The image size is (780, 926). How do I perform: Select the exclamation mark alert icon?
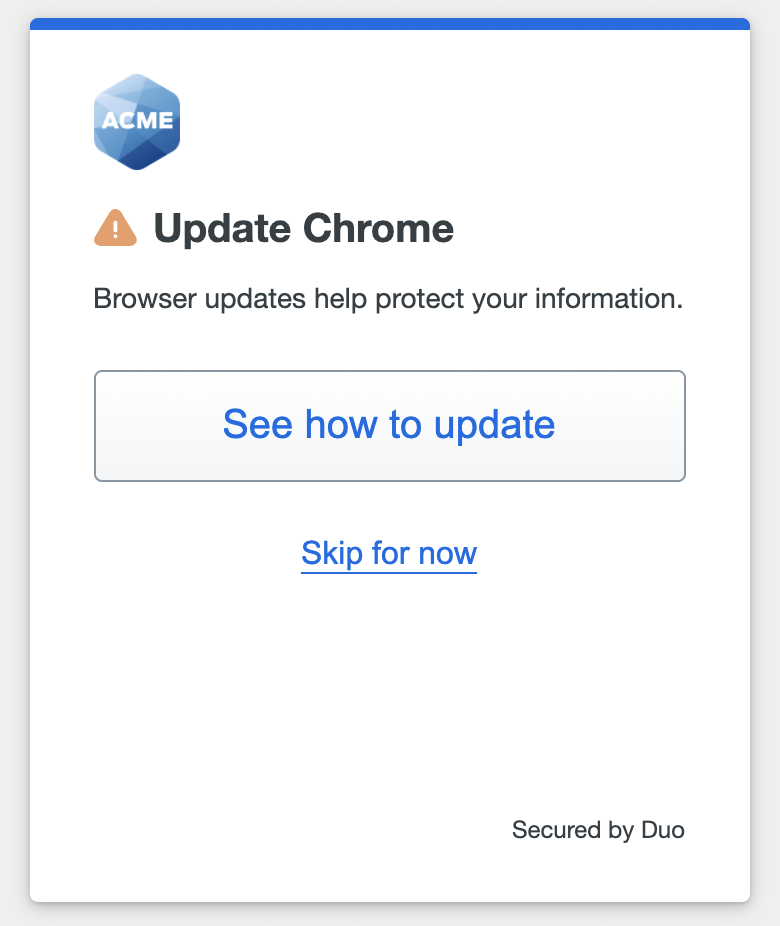coord(115,227)
